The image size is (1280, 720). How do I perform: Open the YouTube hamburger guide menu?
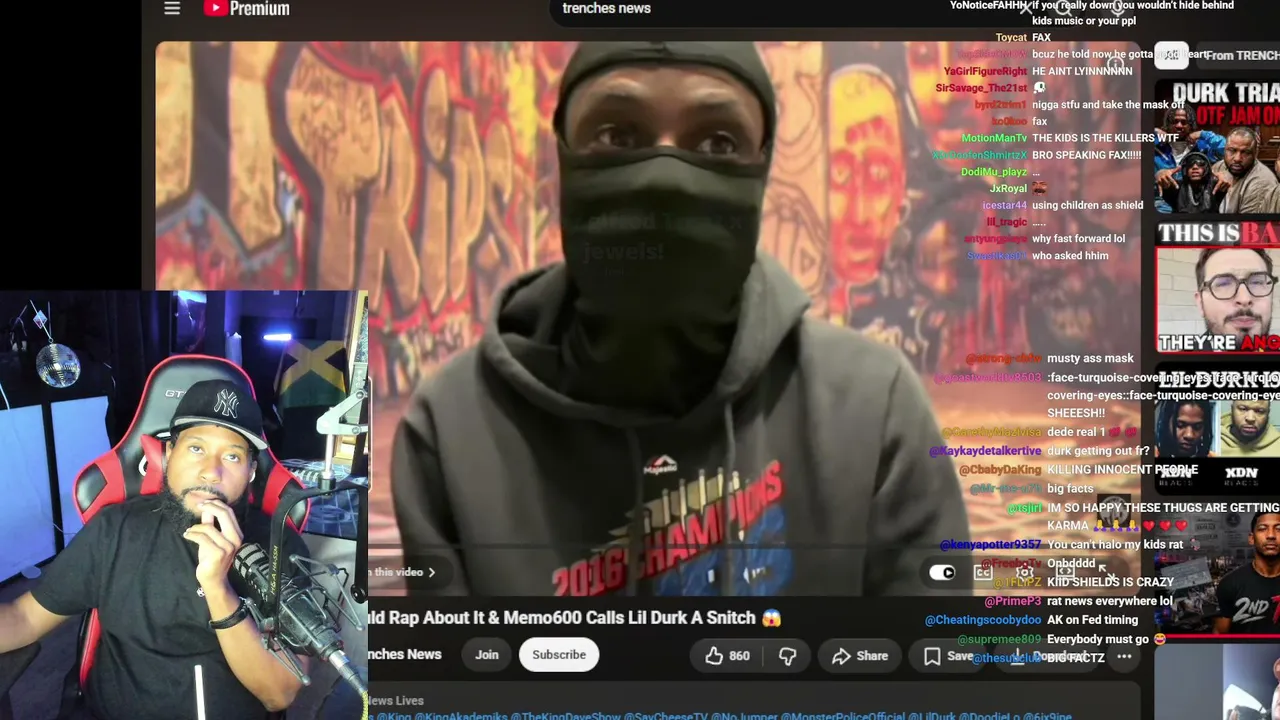point(172,9)
